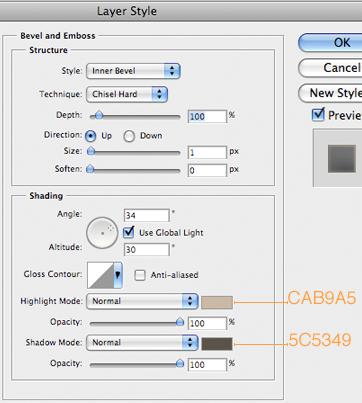Click the Soften value field
Screen dimensions: 362x403
click(207, 170)
